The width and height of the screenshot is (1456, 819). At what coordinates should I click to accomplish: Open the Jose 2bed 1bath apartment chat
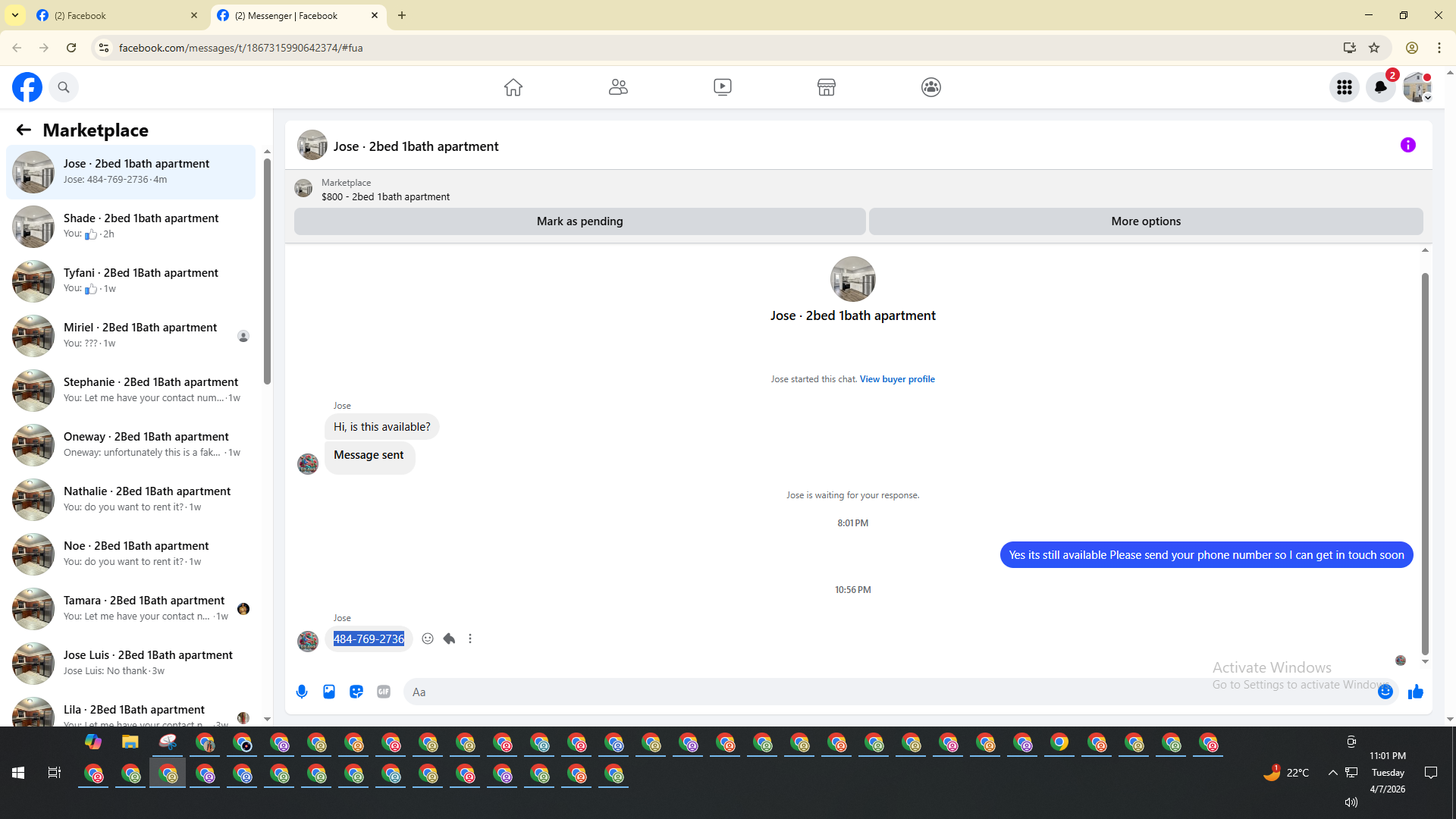click(130, 172)
